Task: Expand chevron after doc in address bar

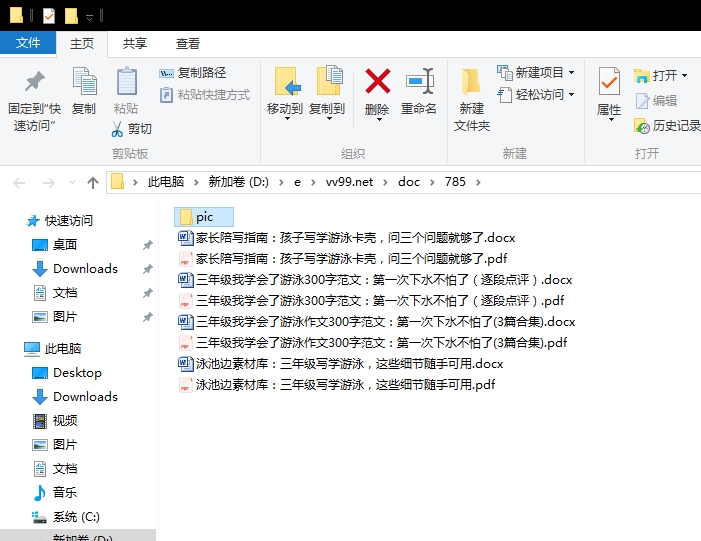Action: tap(432, 182)
